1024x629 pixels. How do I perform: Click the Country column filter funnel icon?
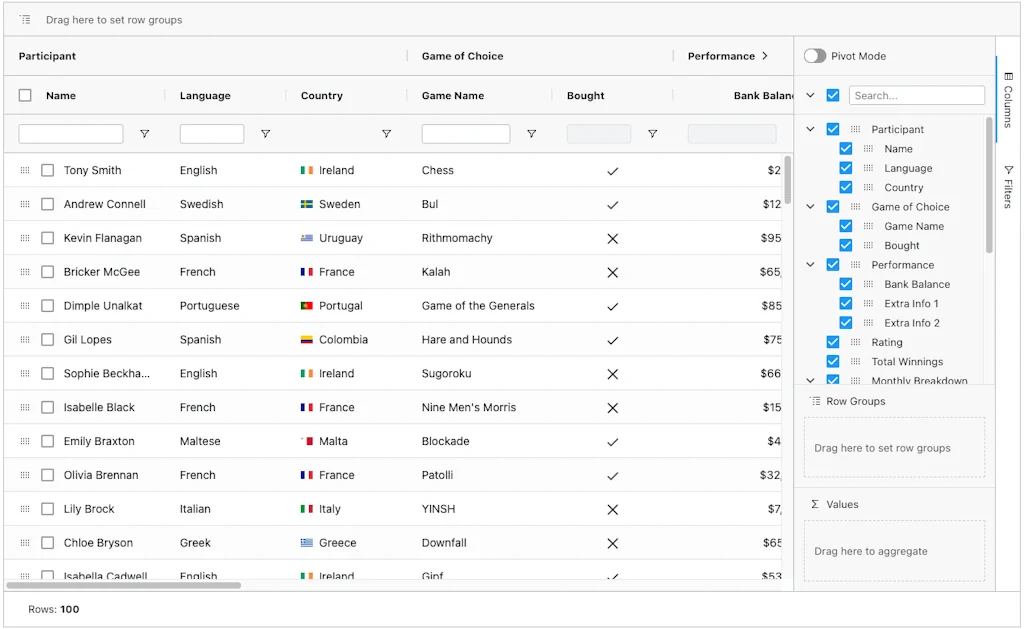point(386,134)
